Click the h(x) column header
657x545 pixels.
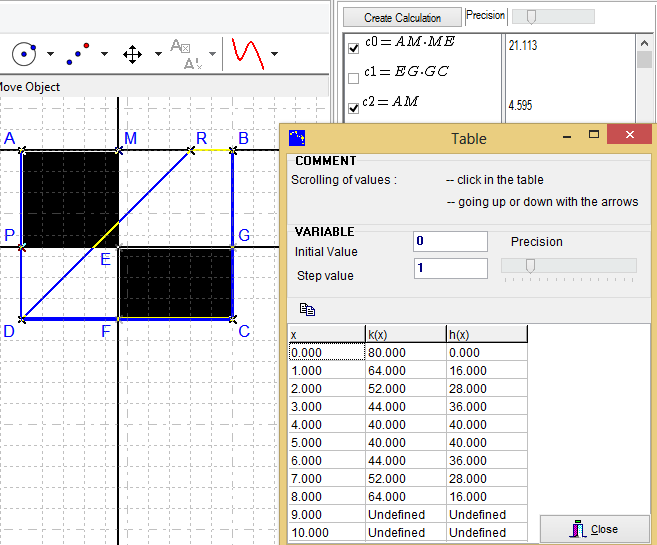[486, 334]
